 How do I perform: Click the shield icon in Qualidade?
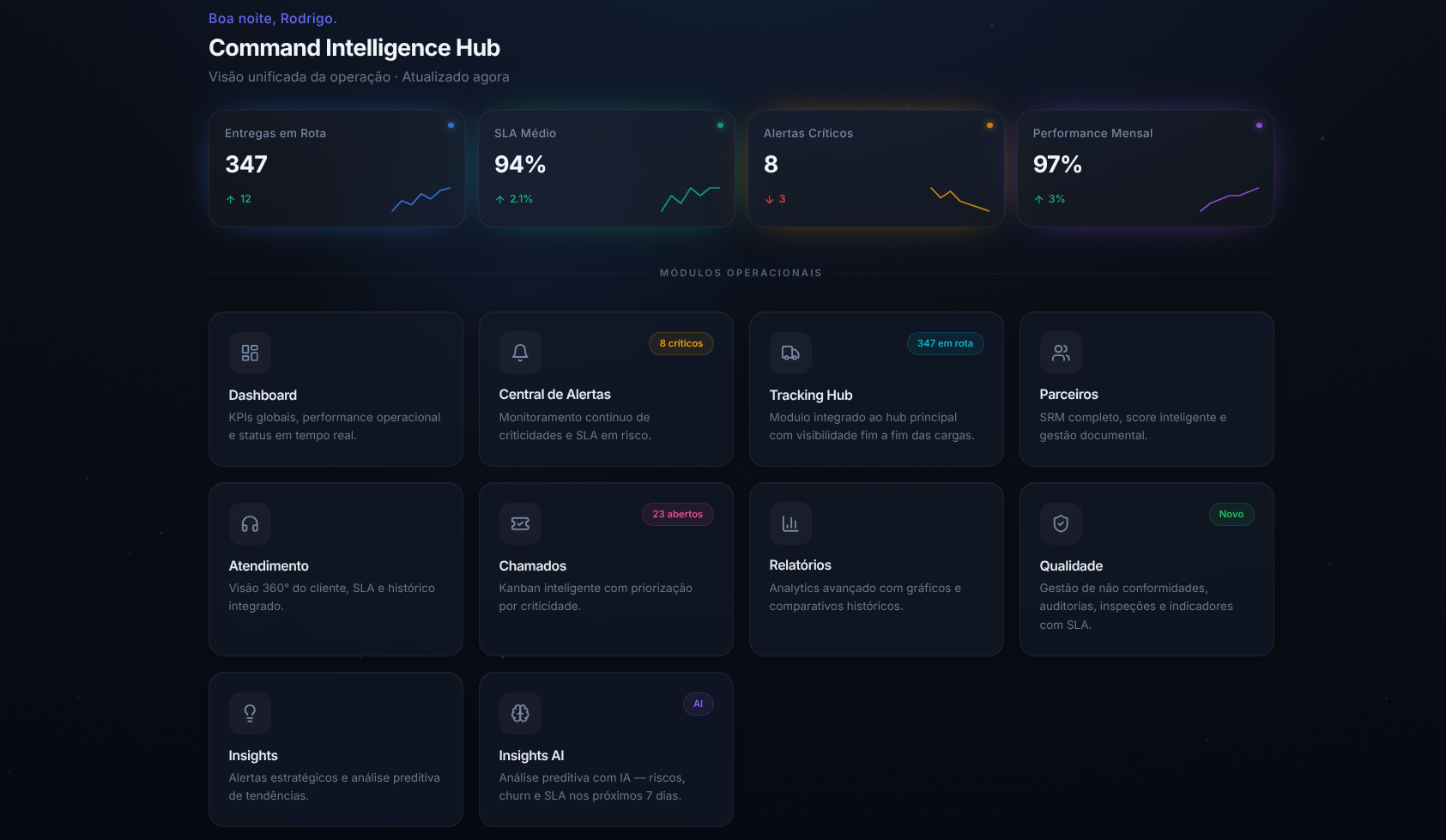pyautogui.click(x=1061, y=523)
